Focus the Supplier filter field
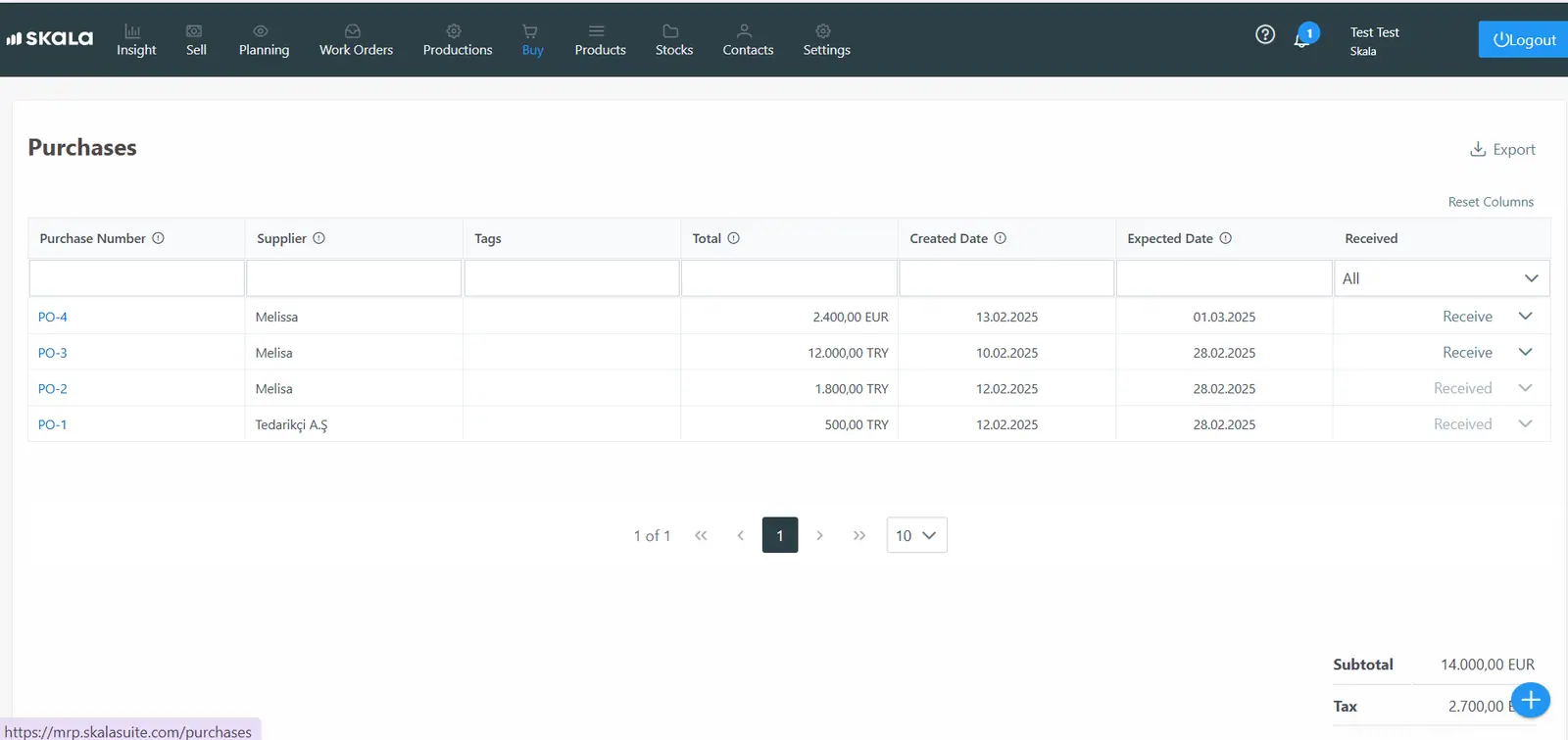This screenshot has width=1568, height=740. pyautogui.click(x=354, y=278)
